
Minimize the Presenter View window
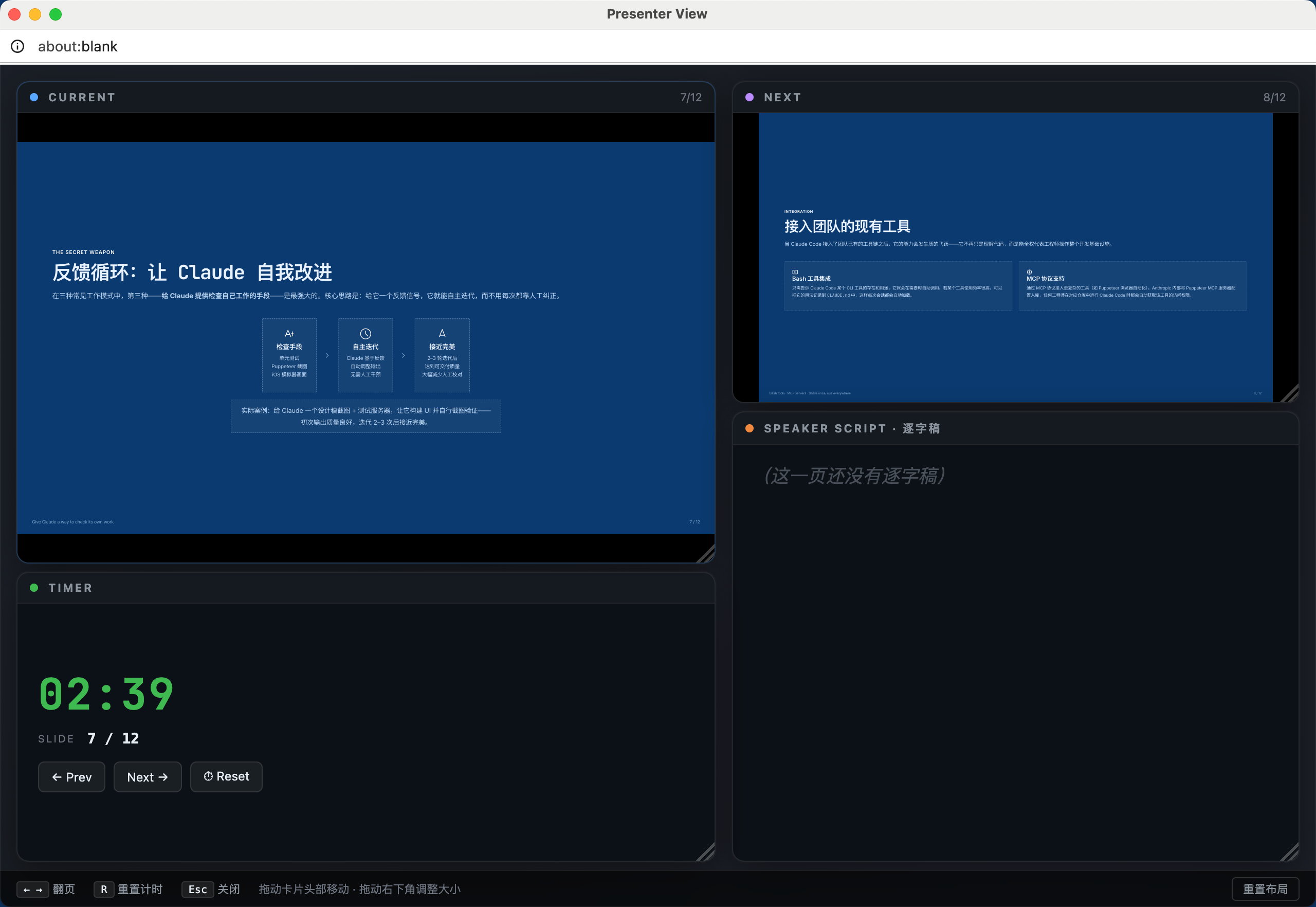coord(35,14)
